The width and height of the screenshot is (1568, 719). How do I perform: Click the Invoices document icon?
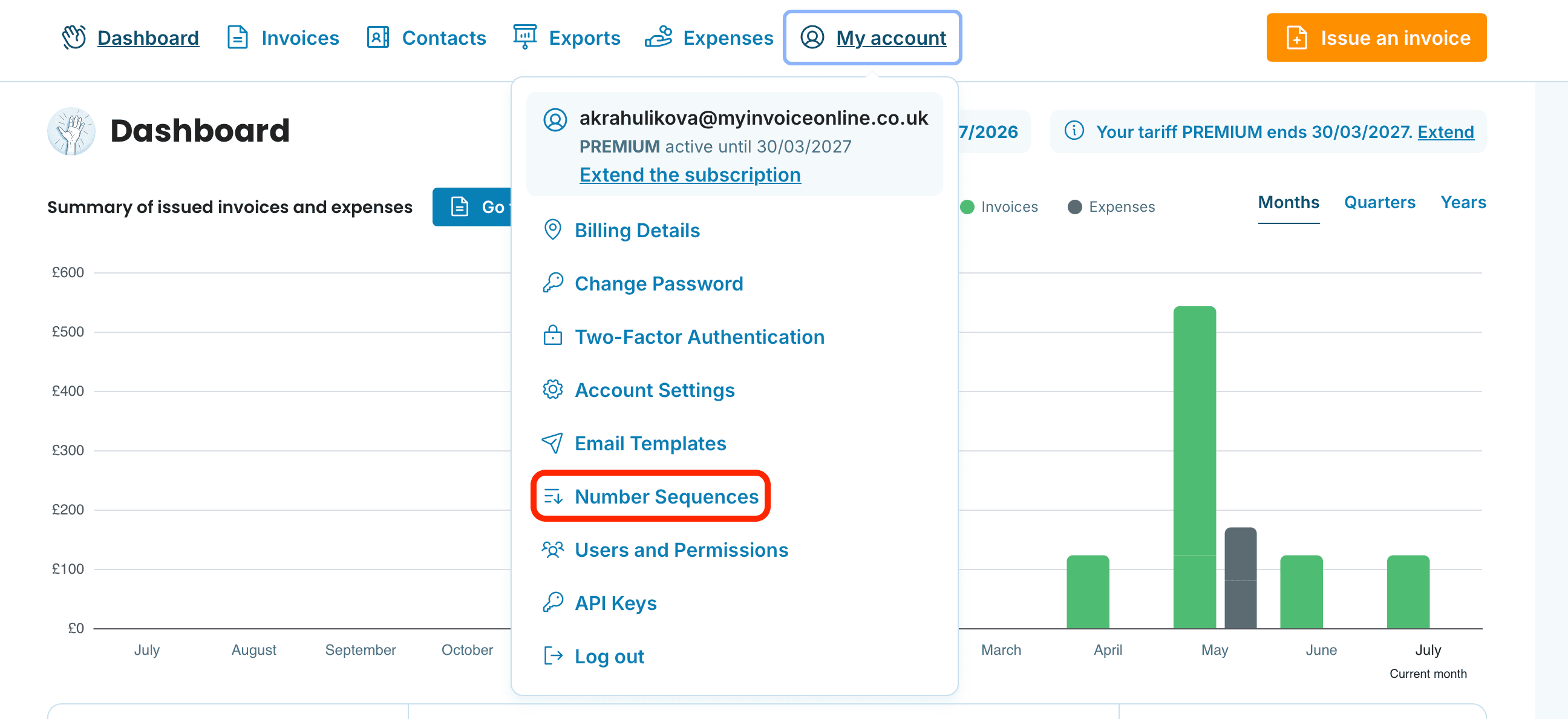tap(237, 38)
